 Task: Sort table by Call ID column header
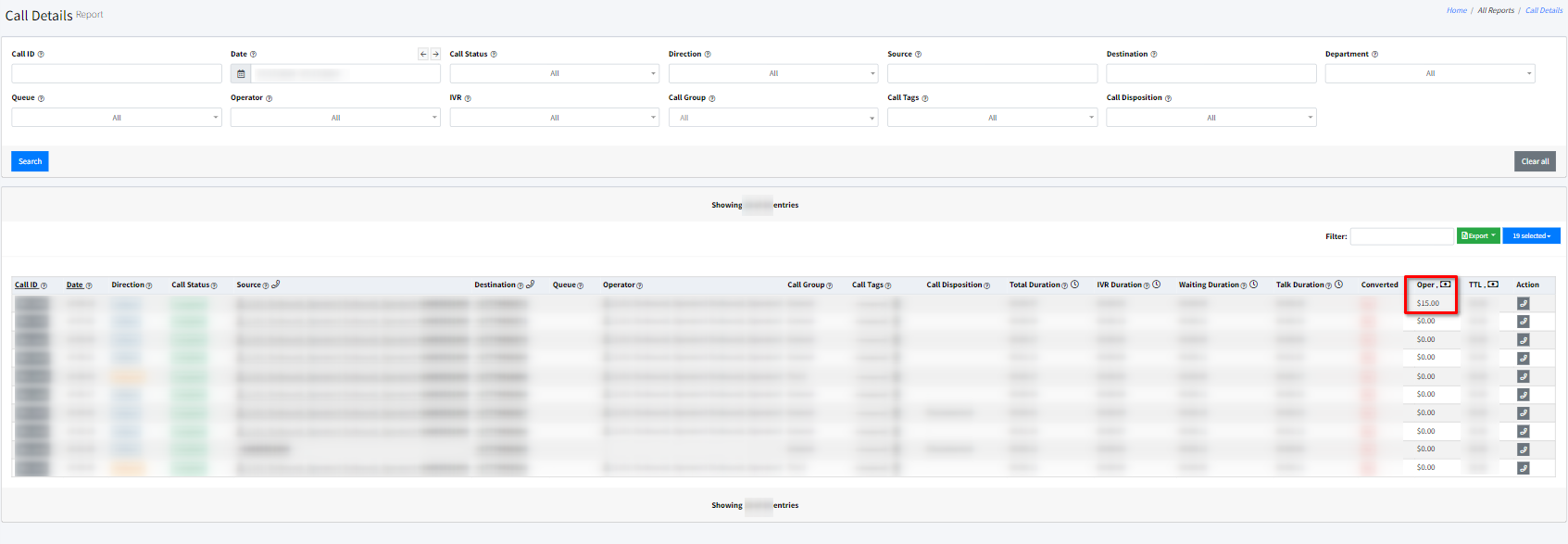click(26, 285)
